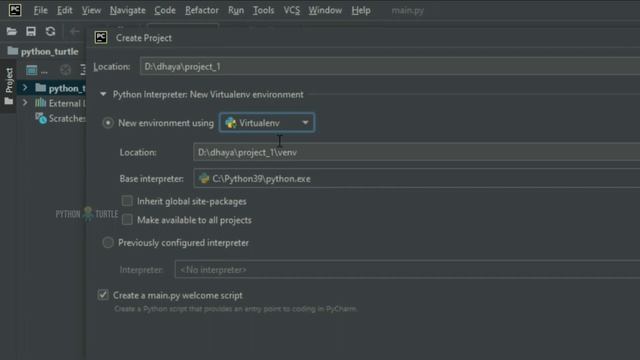
Task: Select the python_turtle folder tree row
Action: [x=52, y=88]
